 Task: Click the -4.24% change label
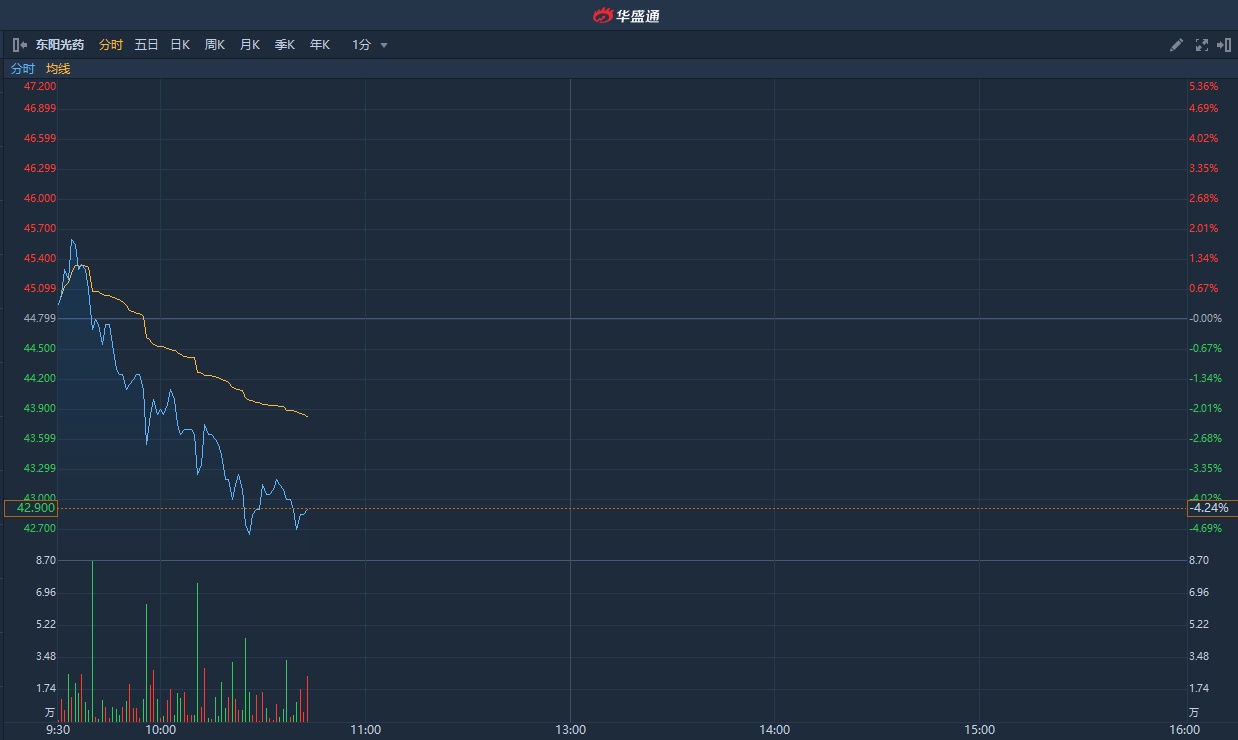(x=1206, y=508)
